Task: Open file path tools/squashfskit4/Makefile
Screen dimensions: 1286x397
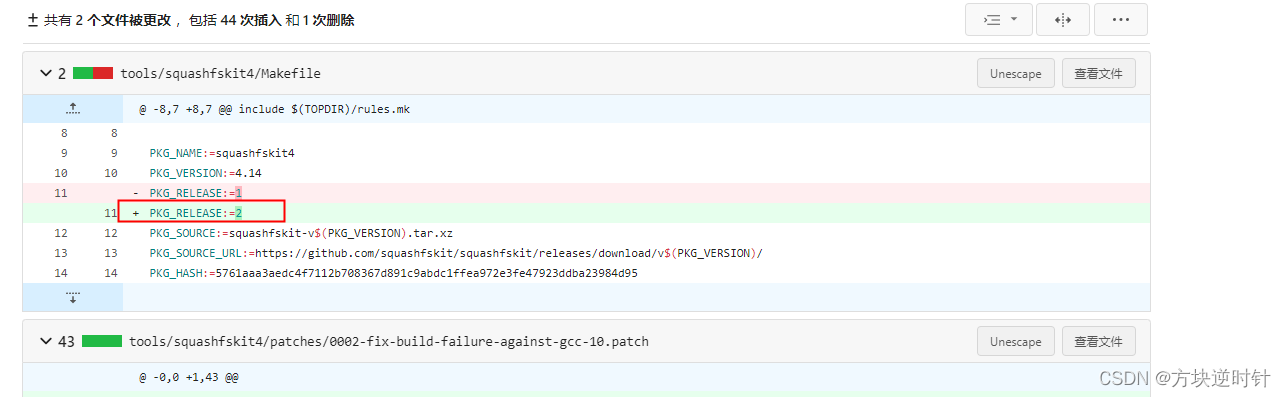Action: [220, 73]
